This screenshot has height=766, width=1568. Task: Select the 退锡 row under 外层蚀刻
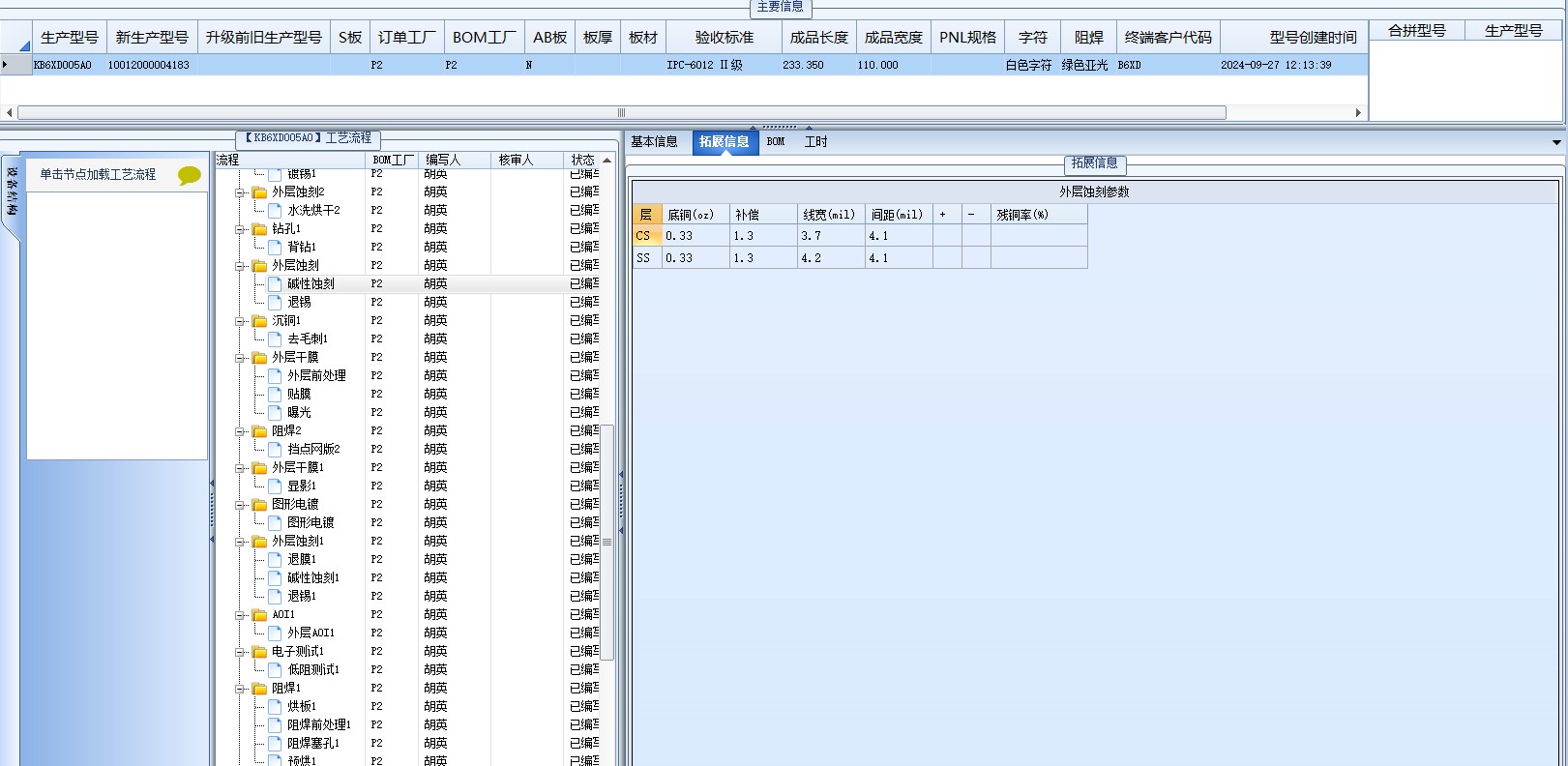tap(299, 303)
